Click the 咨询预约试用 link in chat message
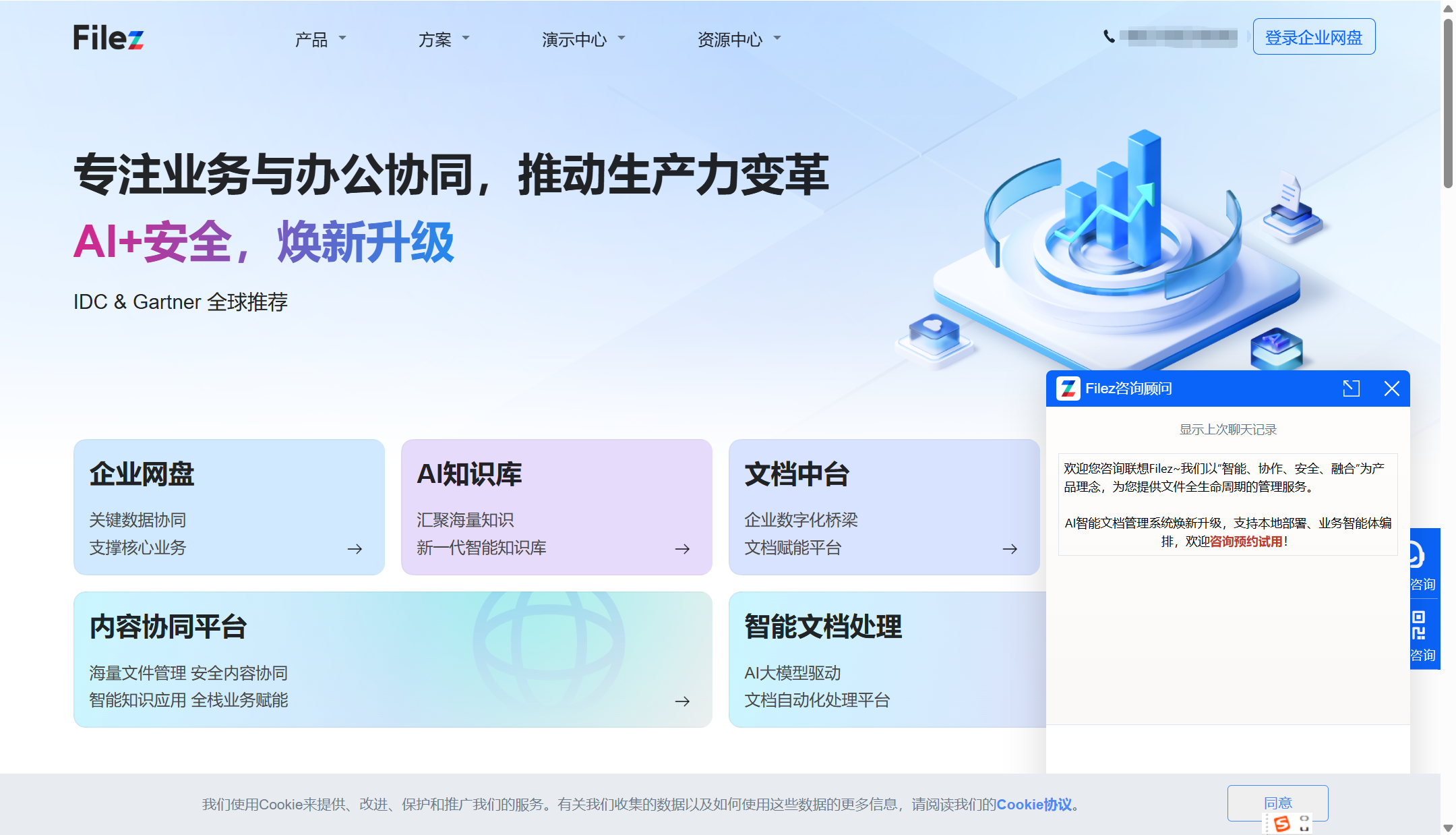1456x835 pixels. (1244, 540)
